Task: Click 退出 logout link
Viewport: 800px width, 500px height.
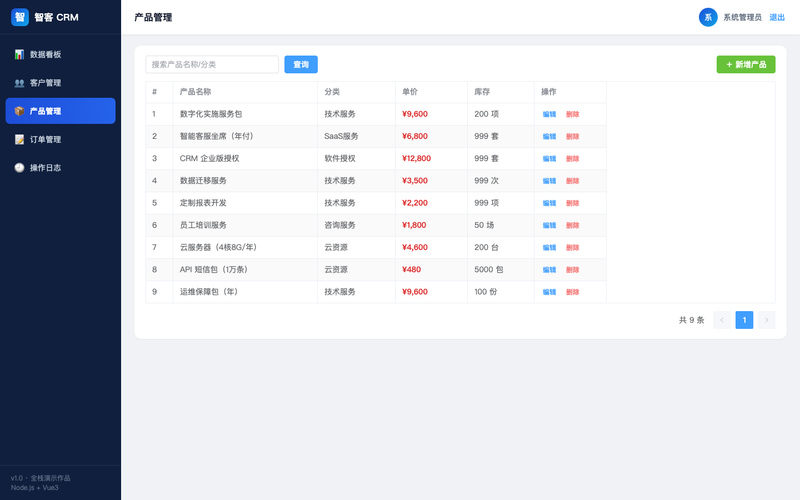Action: click(777, 17)
